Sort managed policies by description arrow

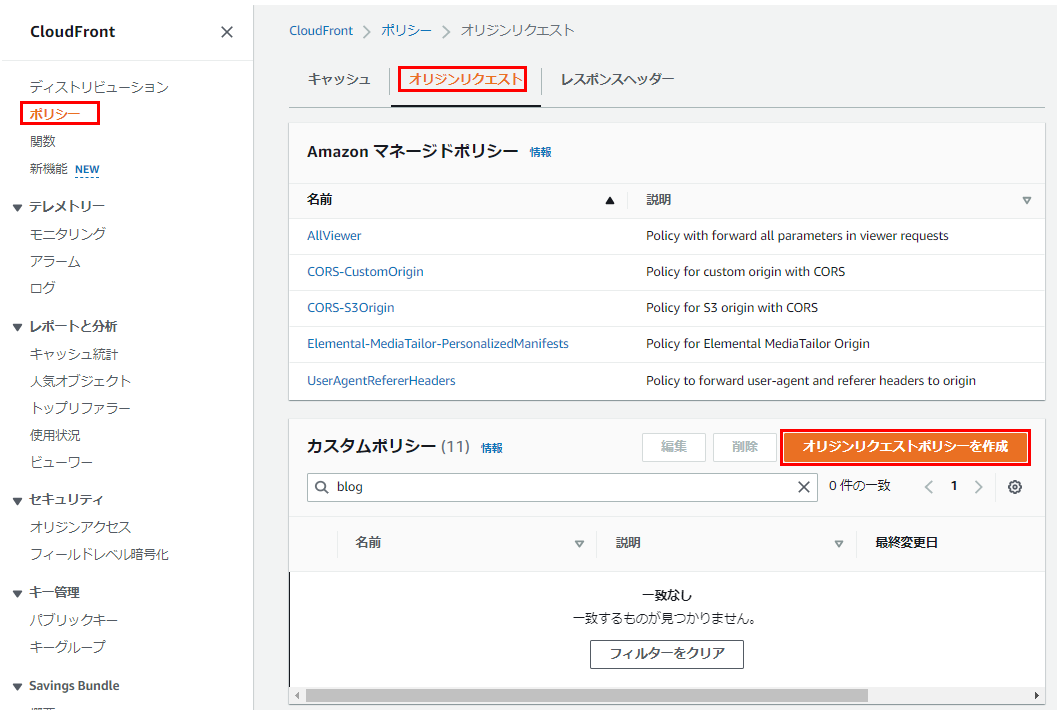point(1026,200)
